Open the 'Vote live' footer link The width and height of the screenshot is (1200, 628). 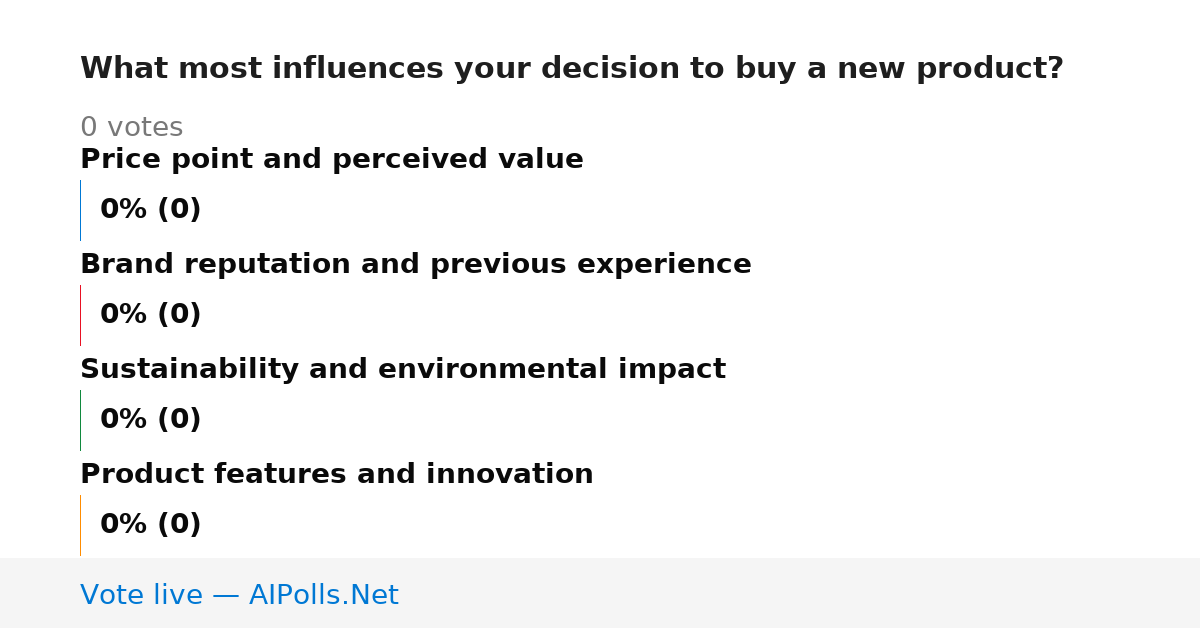[239, 596]
